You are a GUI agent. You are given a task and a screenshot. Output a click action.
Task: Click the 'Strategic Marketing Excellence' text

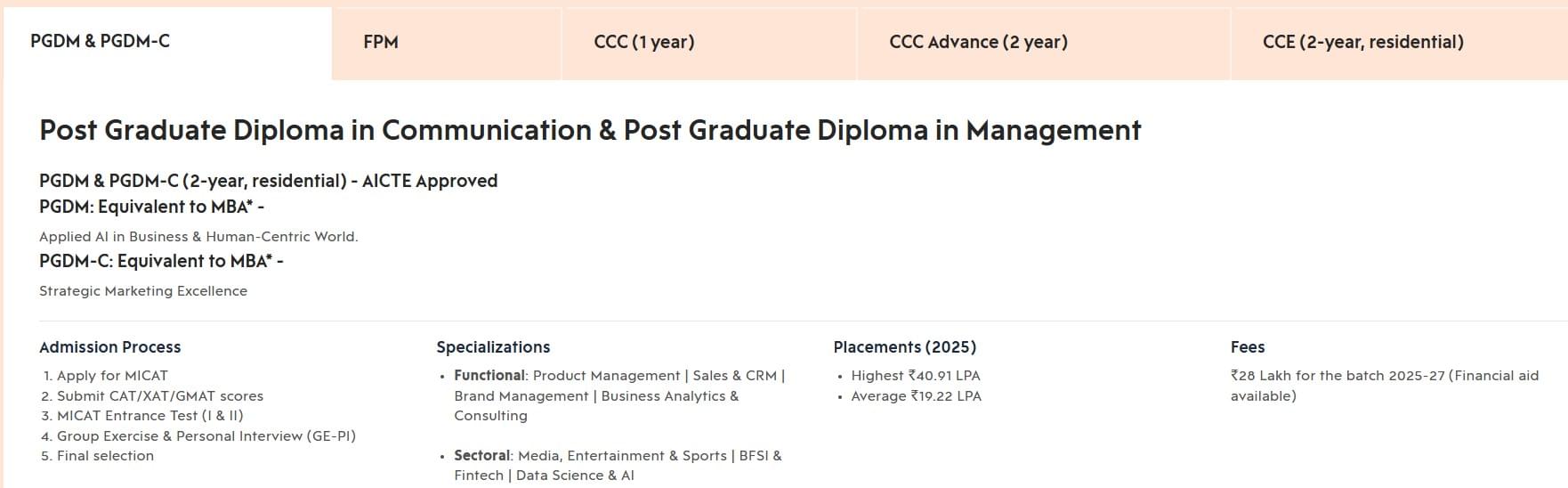pos(143,291)
